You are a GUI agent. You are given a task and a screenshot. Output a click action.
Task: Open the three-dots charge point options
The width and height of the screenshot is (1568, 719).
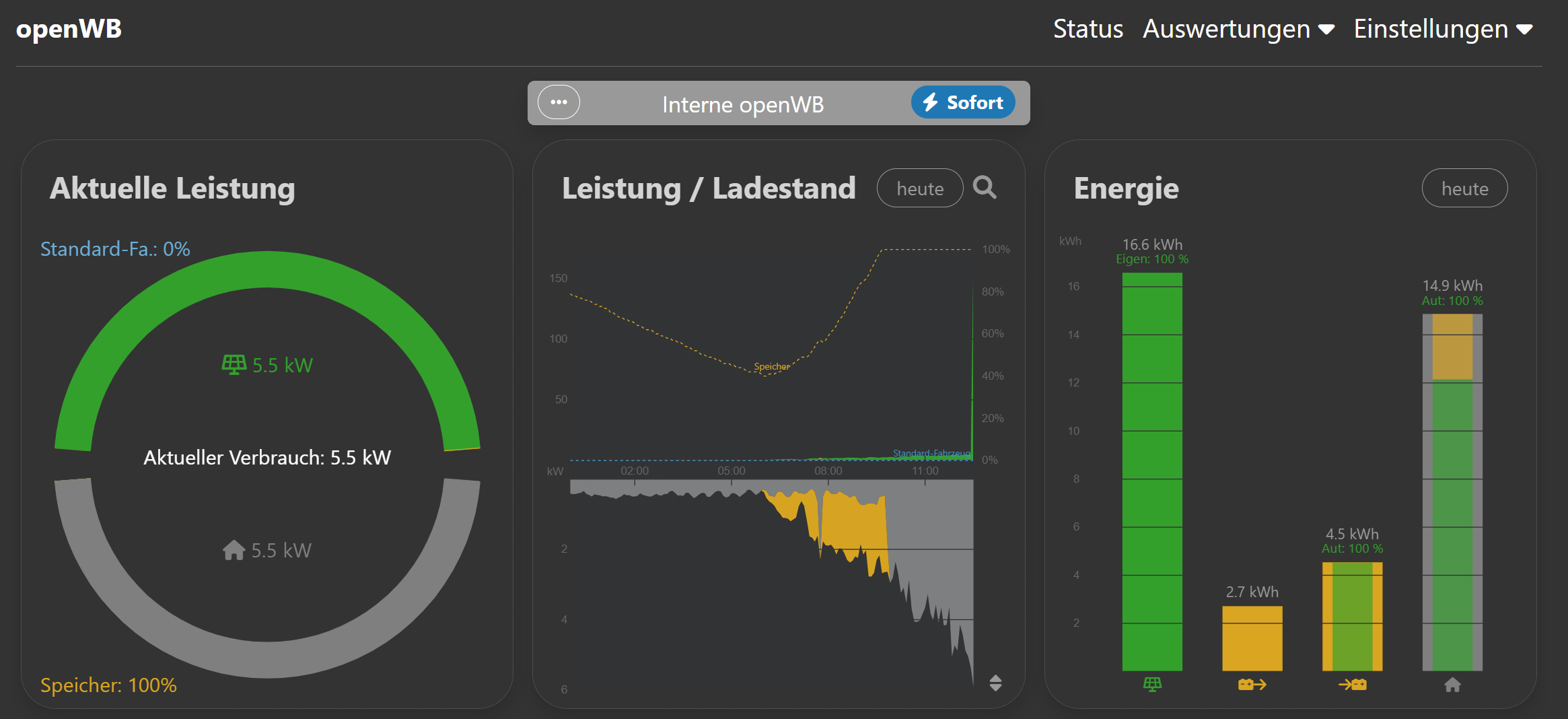(559, 102)
